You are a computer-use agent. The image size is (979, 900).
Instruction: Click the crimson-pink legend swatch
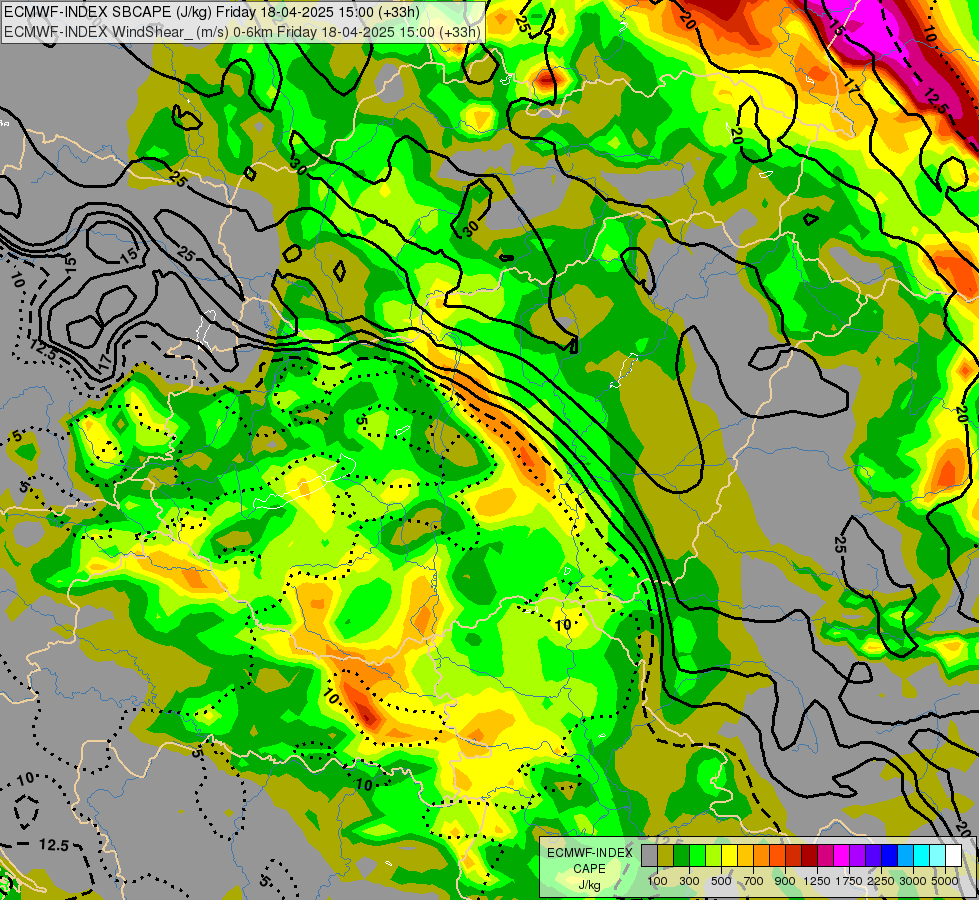coord(825,855)
